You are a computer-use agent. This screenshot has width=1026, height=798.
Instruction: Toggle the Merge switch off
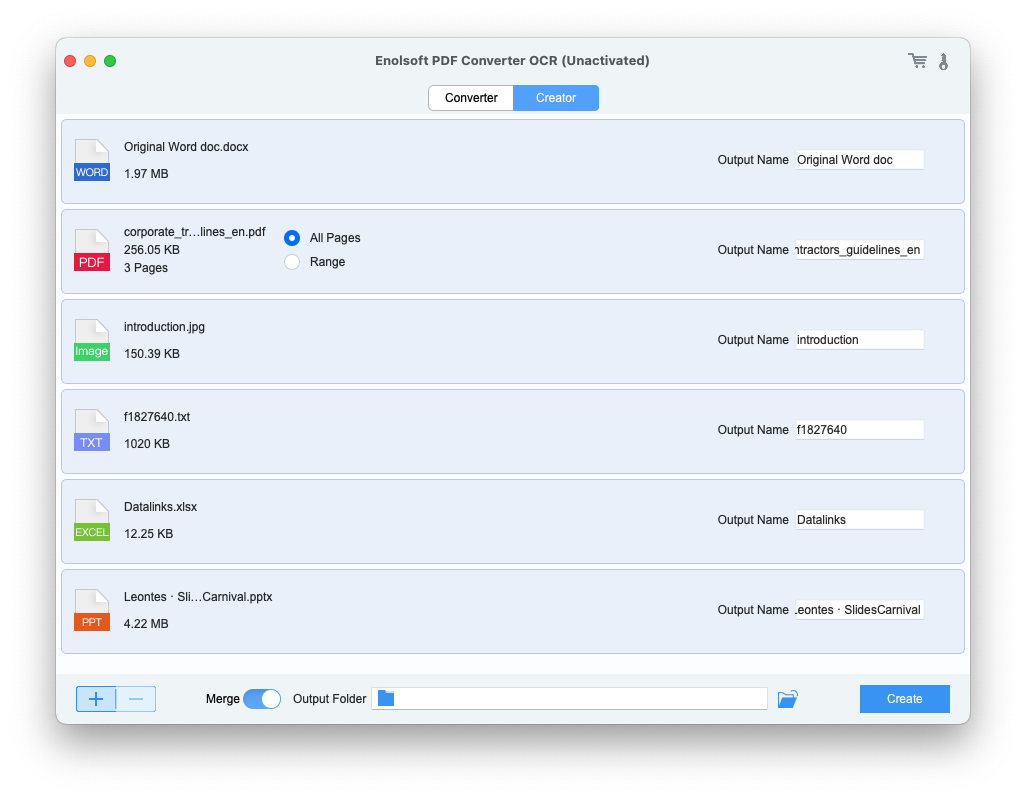point(262,699)
